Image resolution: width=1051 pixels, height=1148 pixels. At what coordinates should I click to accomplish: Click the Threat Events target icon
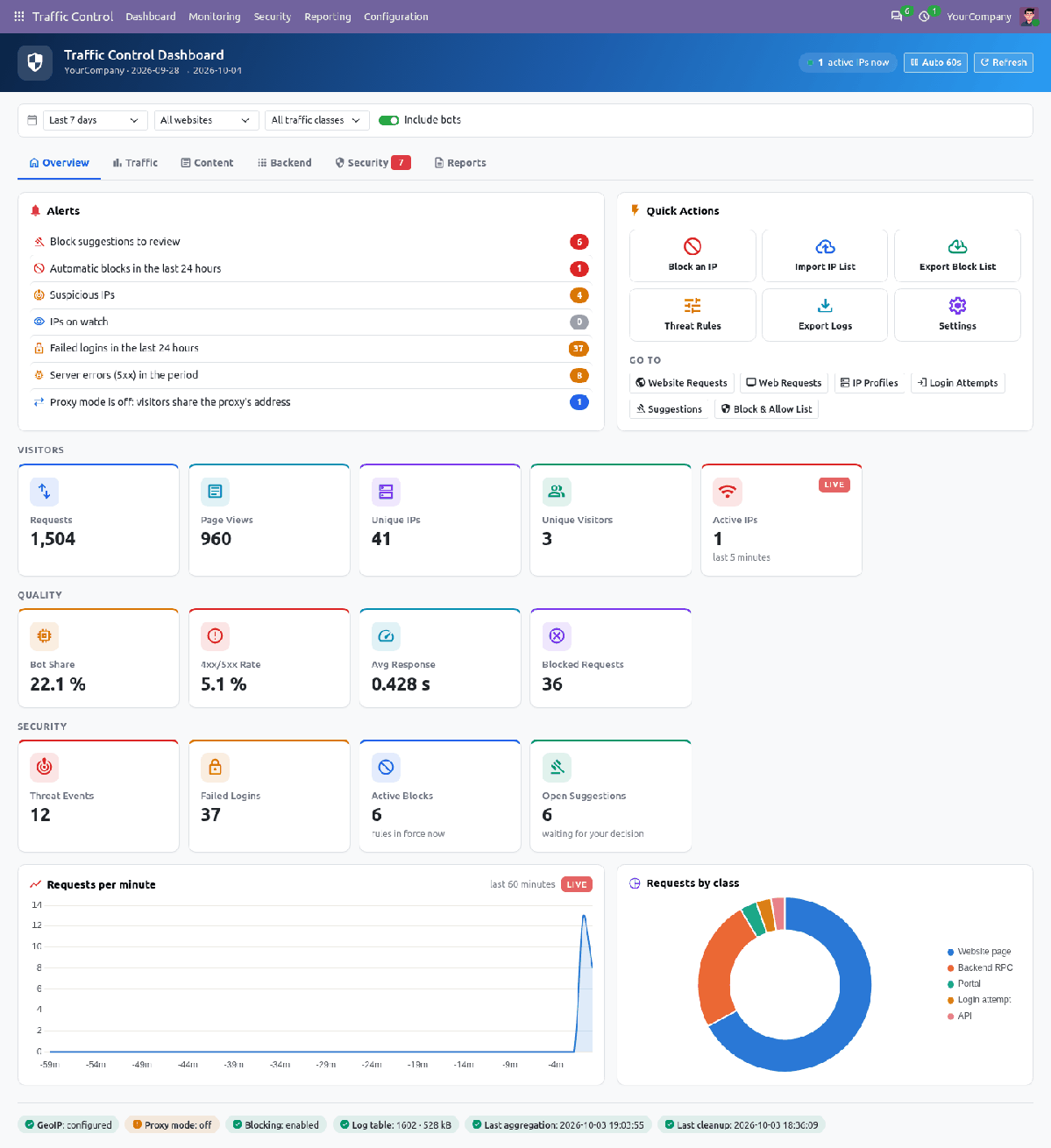pos(45,768)
